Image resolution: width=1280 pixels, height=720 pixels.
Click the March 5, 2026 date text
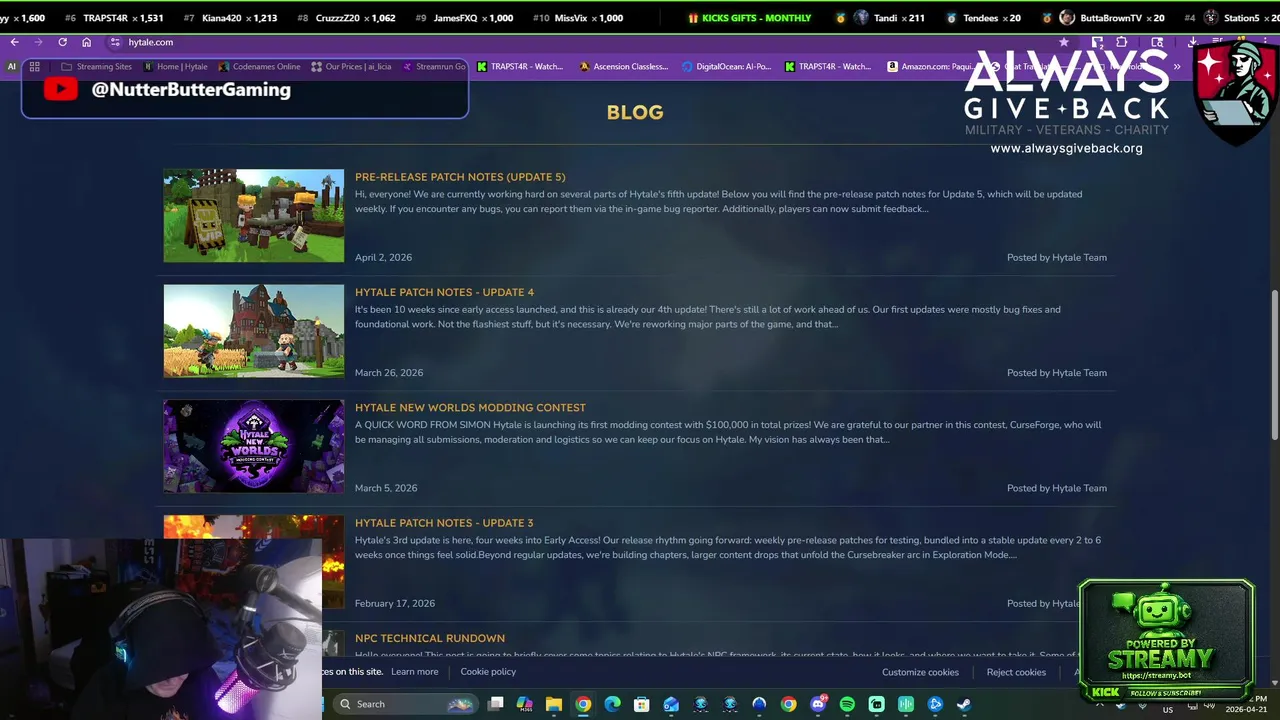pyautogui.click(x=386, y=488)
